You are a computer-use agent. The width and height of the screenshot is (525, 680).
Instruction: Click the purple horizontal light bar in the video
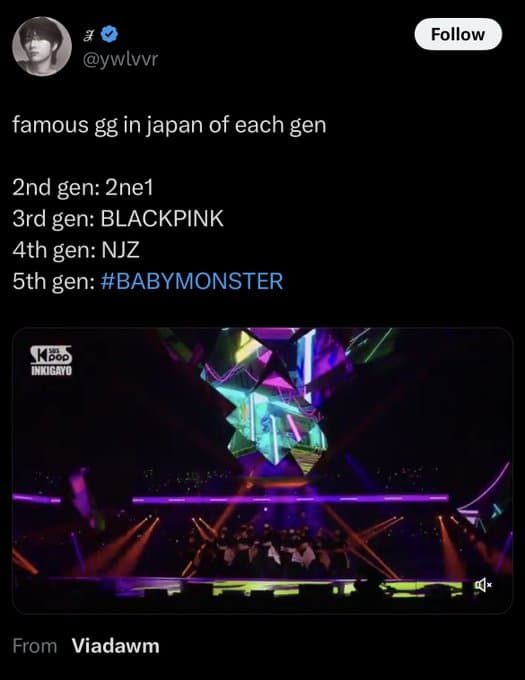click(290, 499)
